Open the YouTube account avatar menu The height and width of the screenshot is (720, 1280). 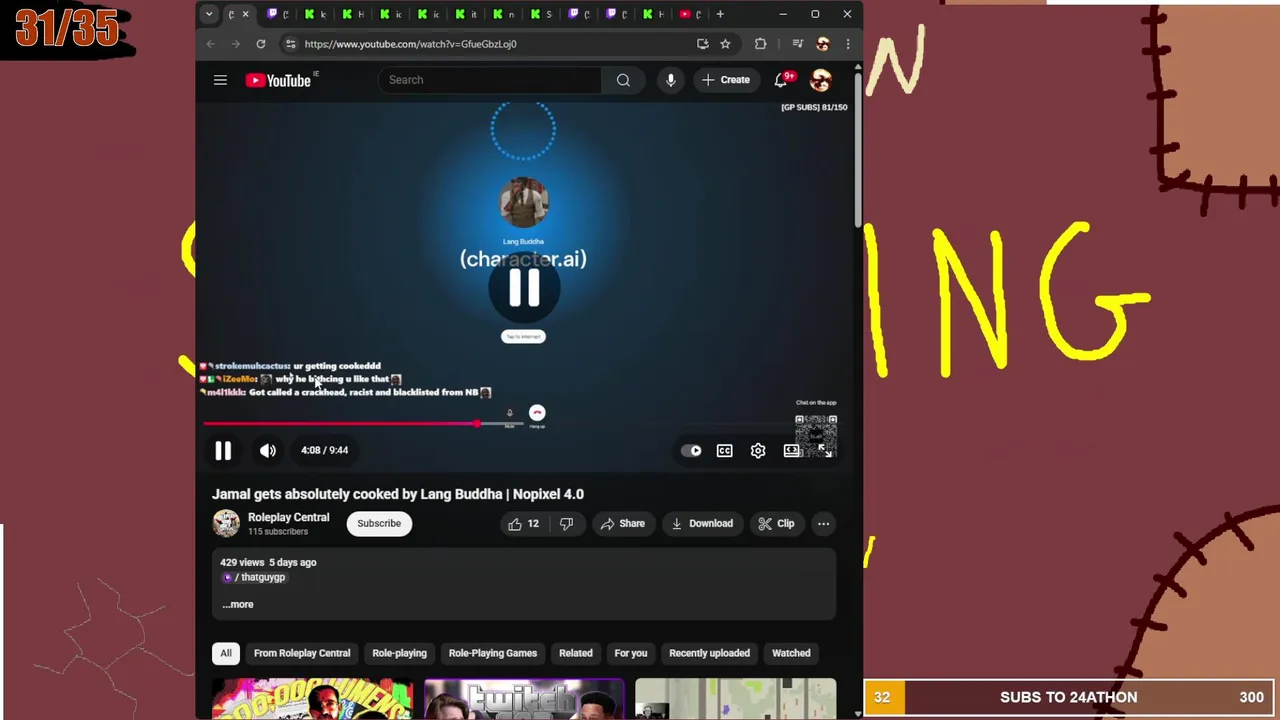tap(820, 80)
